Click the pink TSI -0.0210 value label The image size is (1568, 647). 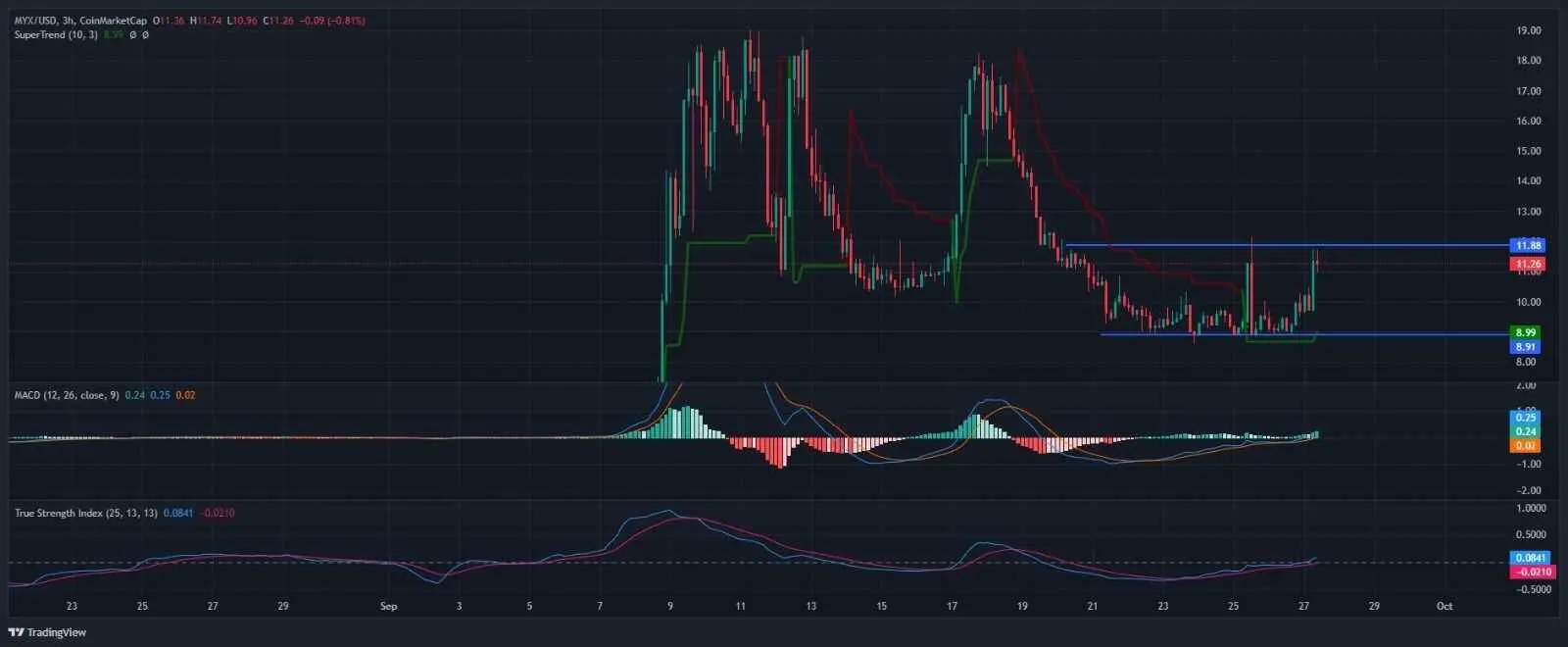pos(1532,572)
